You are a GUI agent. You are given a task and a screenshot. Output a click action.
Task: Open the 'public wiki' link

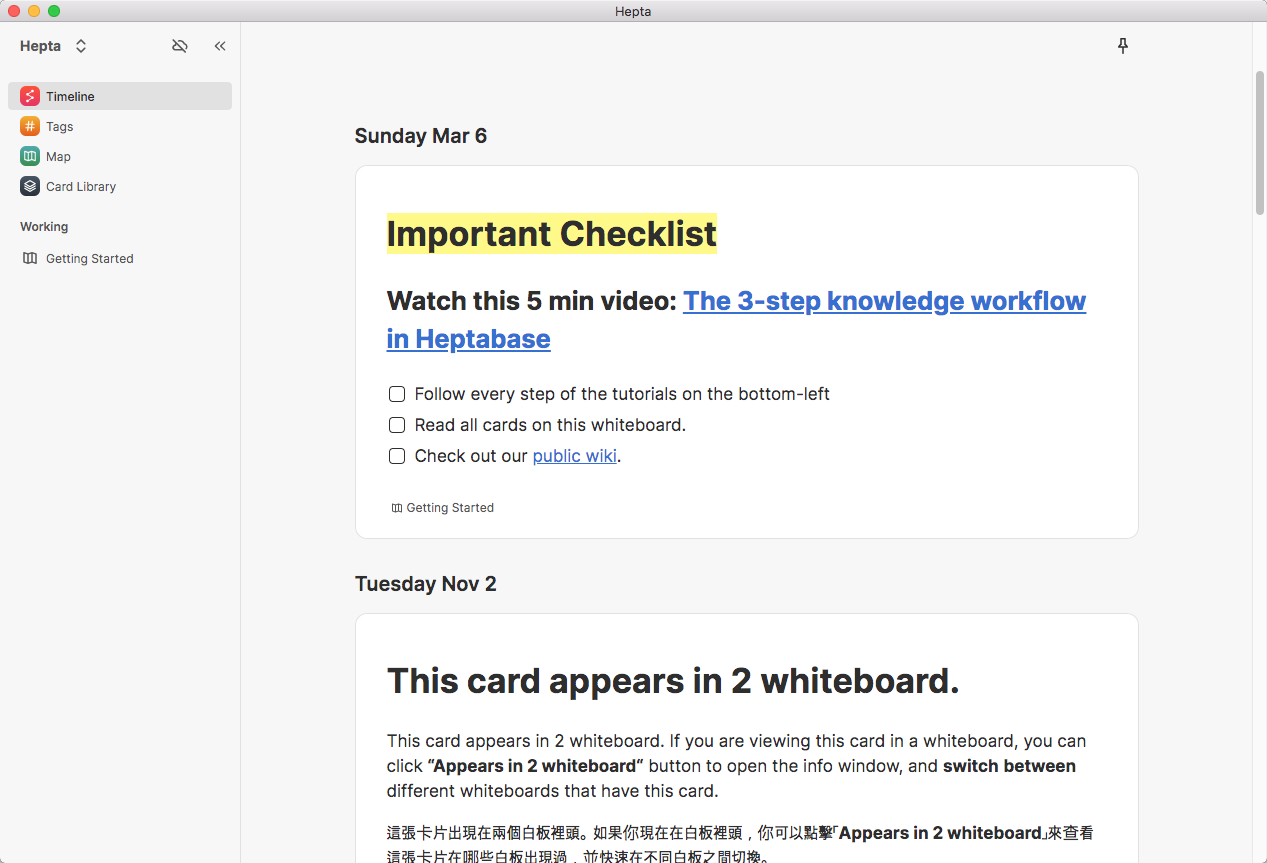pos(575,456)
